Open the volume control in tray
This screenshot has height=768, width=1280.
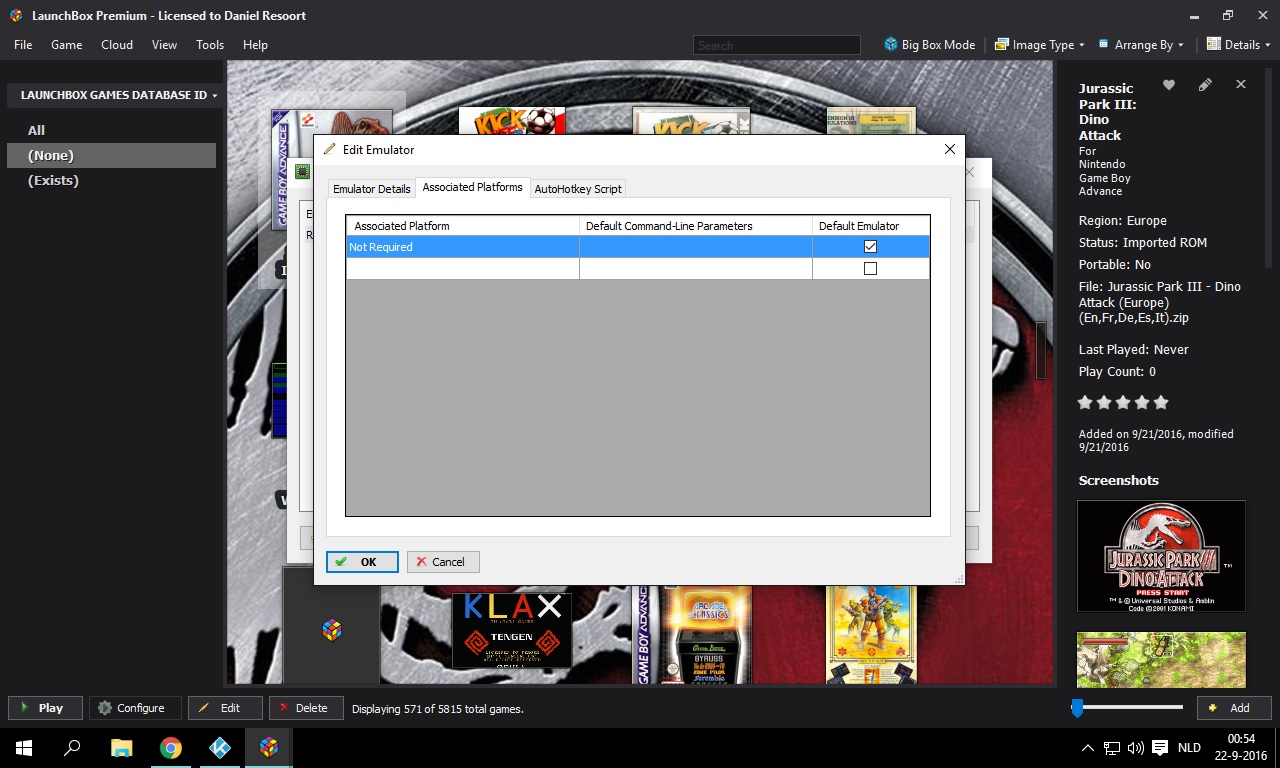click(1135, 748)
